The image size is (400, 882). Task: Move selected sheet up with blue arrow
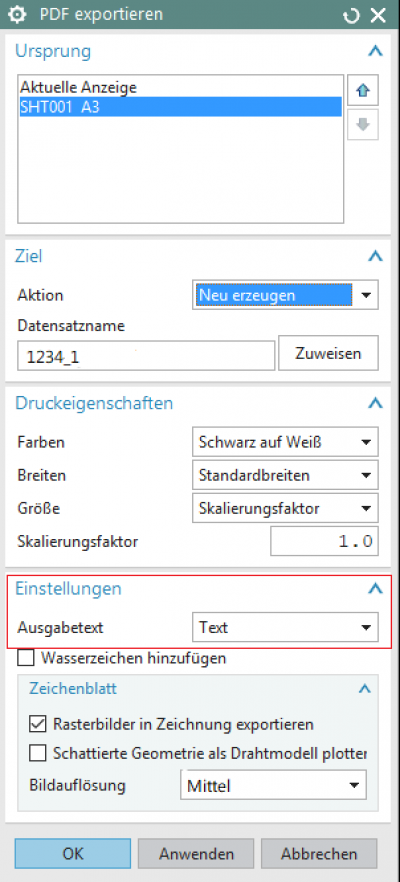[363, 91]
